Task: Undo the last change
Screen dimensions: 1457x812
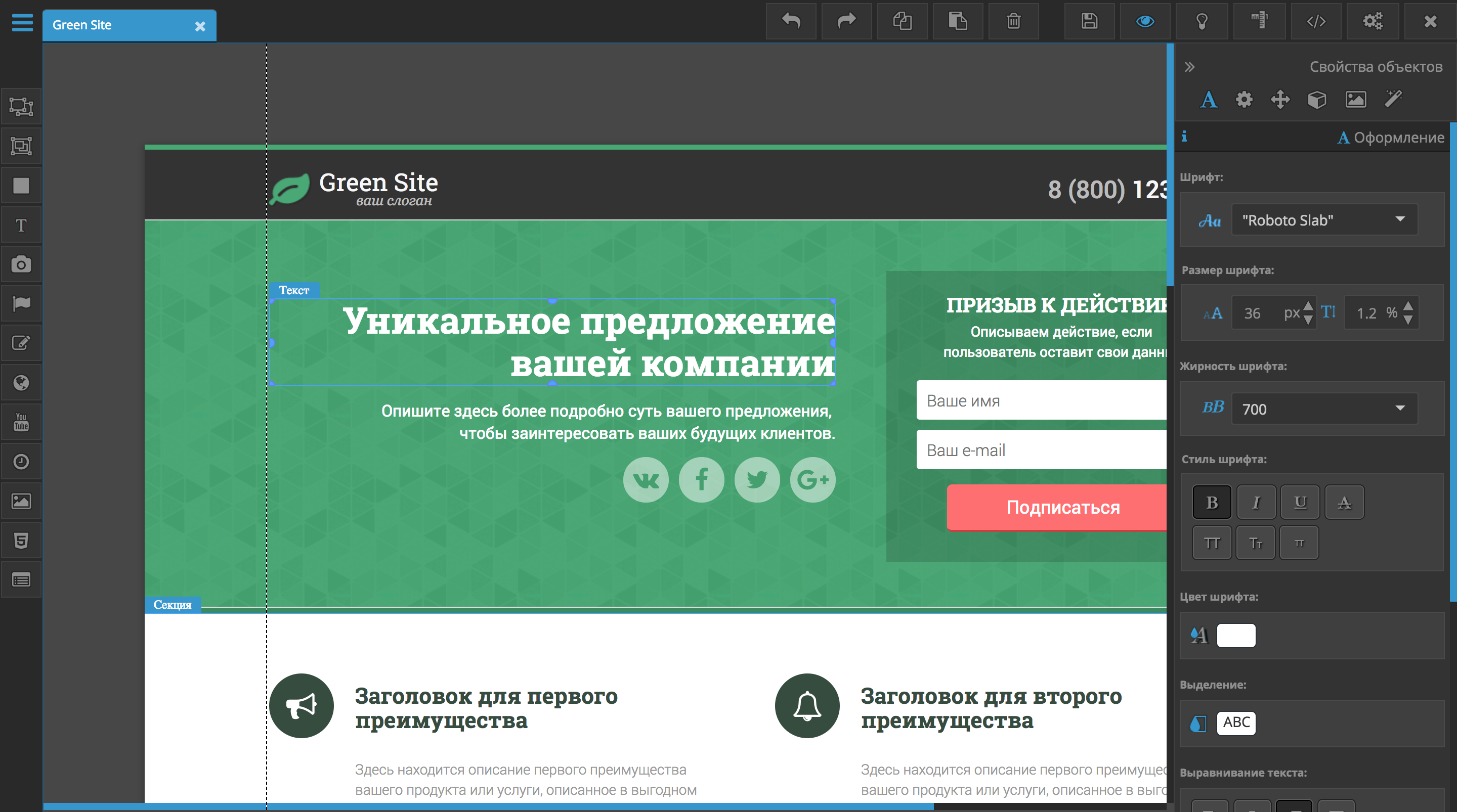Action: pyautogui.click(x=790, y=21)
